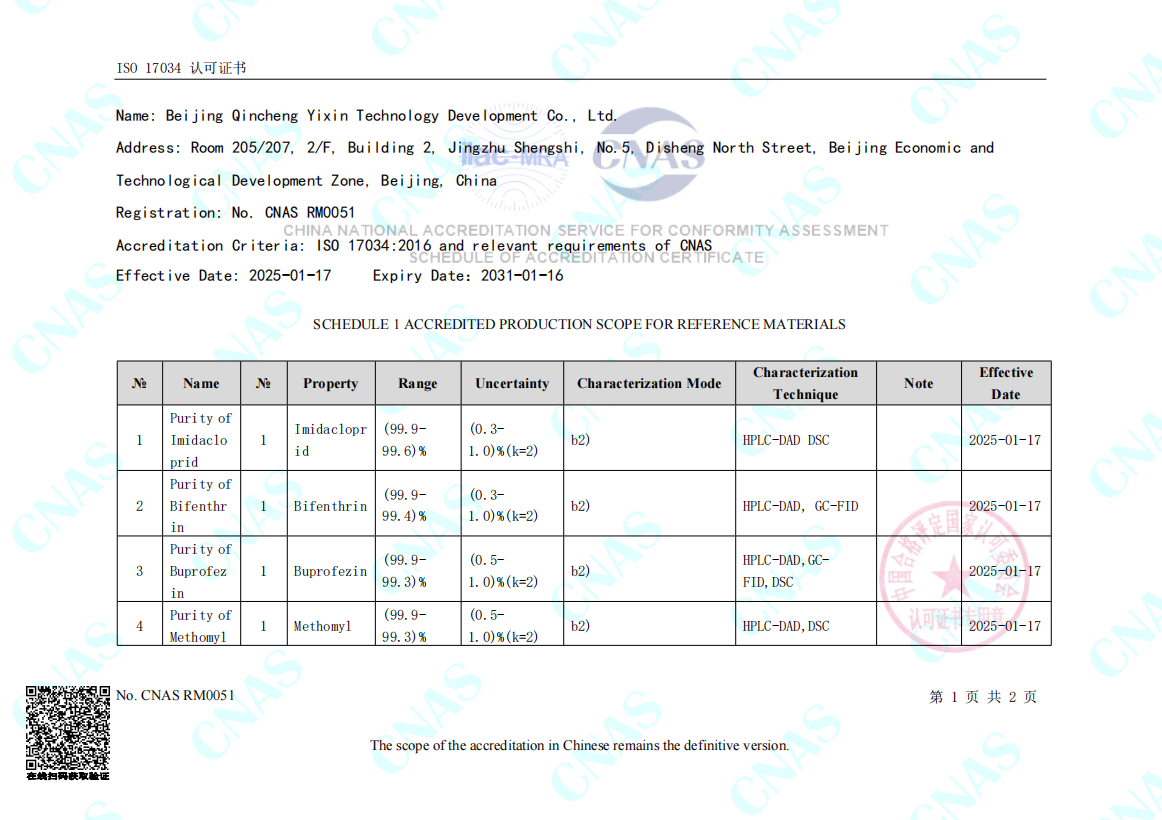Click the 'Buprofezin' property cell
The image size is (1162, 820).
(330, 571)
